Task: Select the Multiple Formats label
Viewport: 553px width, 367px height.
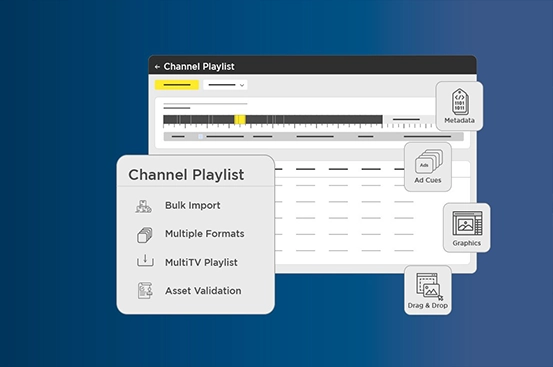Action: tap(205, 234)
